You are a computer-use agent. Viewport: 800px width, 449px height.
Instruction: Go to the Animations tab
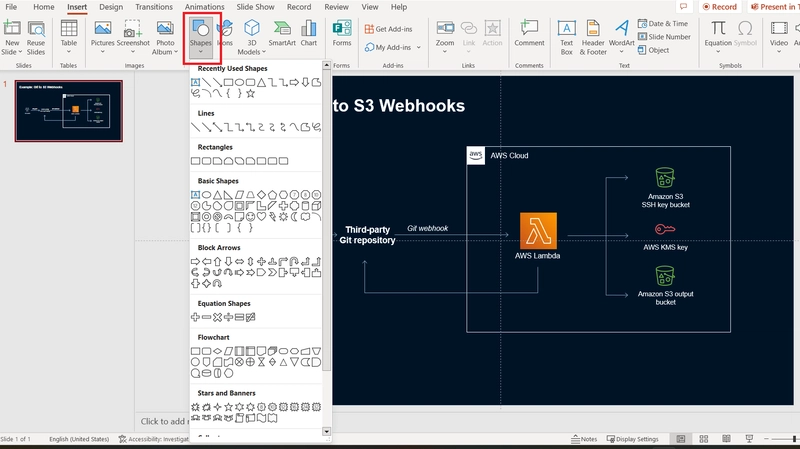204,7
